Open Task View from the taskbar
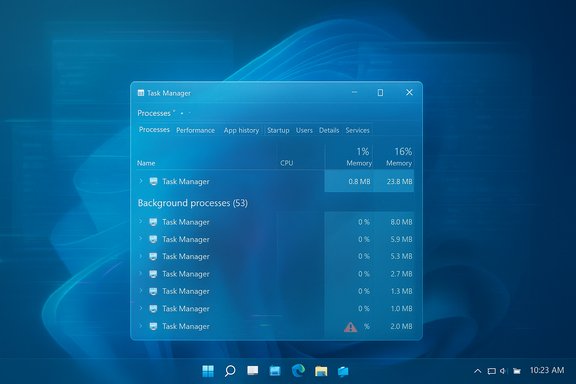The height and width of the screenshot is (384, 576). (x=253, y=370)
